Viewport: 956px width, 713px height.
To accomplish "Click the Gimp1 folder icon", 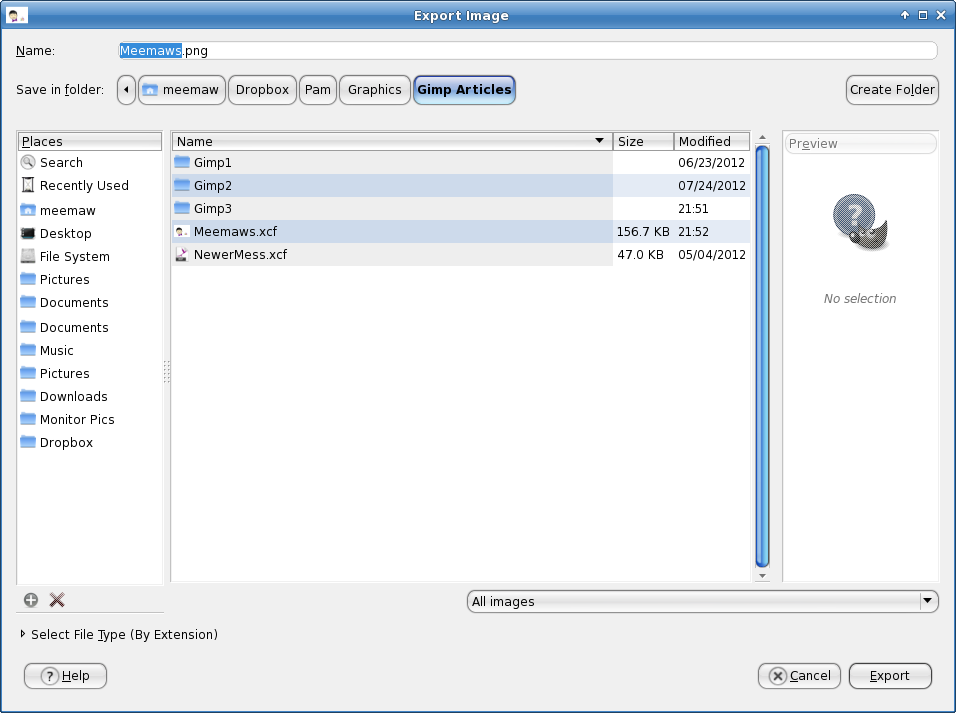I will tap(182, 162).
